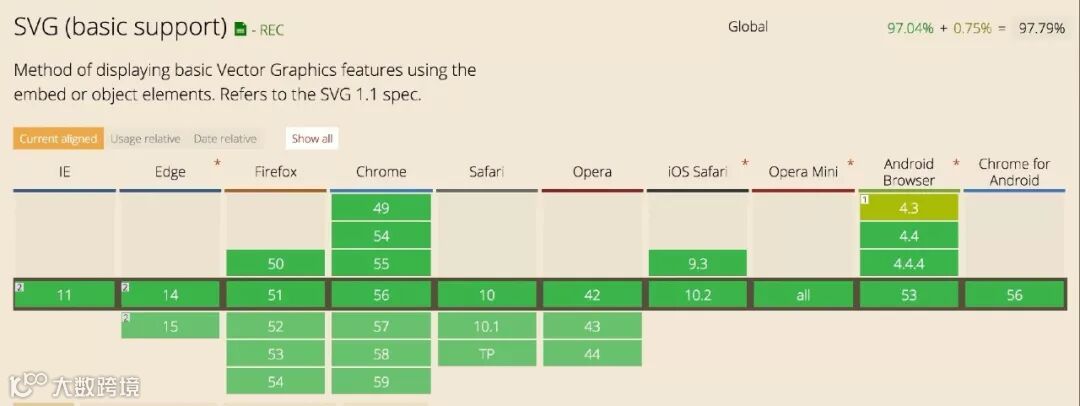Click note marker 2 on Edge 14 cell
Screen dimensions: 1080x406
coord(126,287)
